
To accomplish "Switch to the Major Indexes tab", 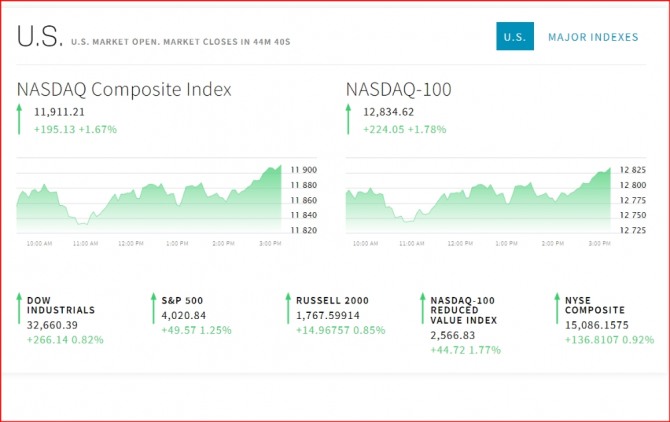I will coord(593,37).
